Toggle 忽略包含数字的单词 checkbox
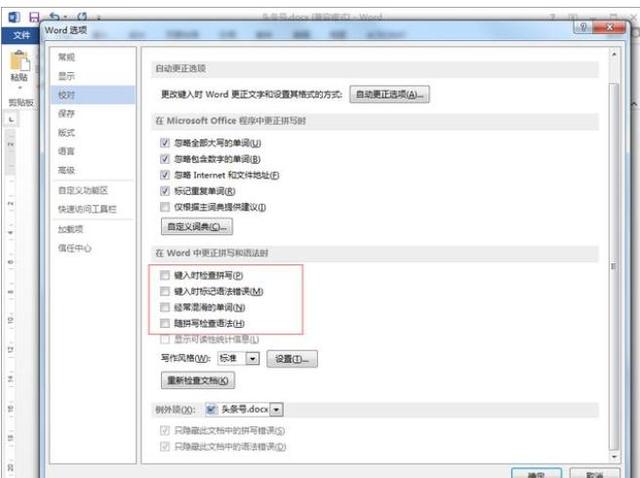This screenshot has width=640, height=478. [x=164, y=159]
